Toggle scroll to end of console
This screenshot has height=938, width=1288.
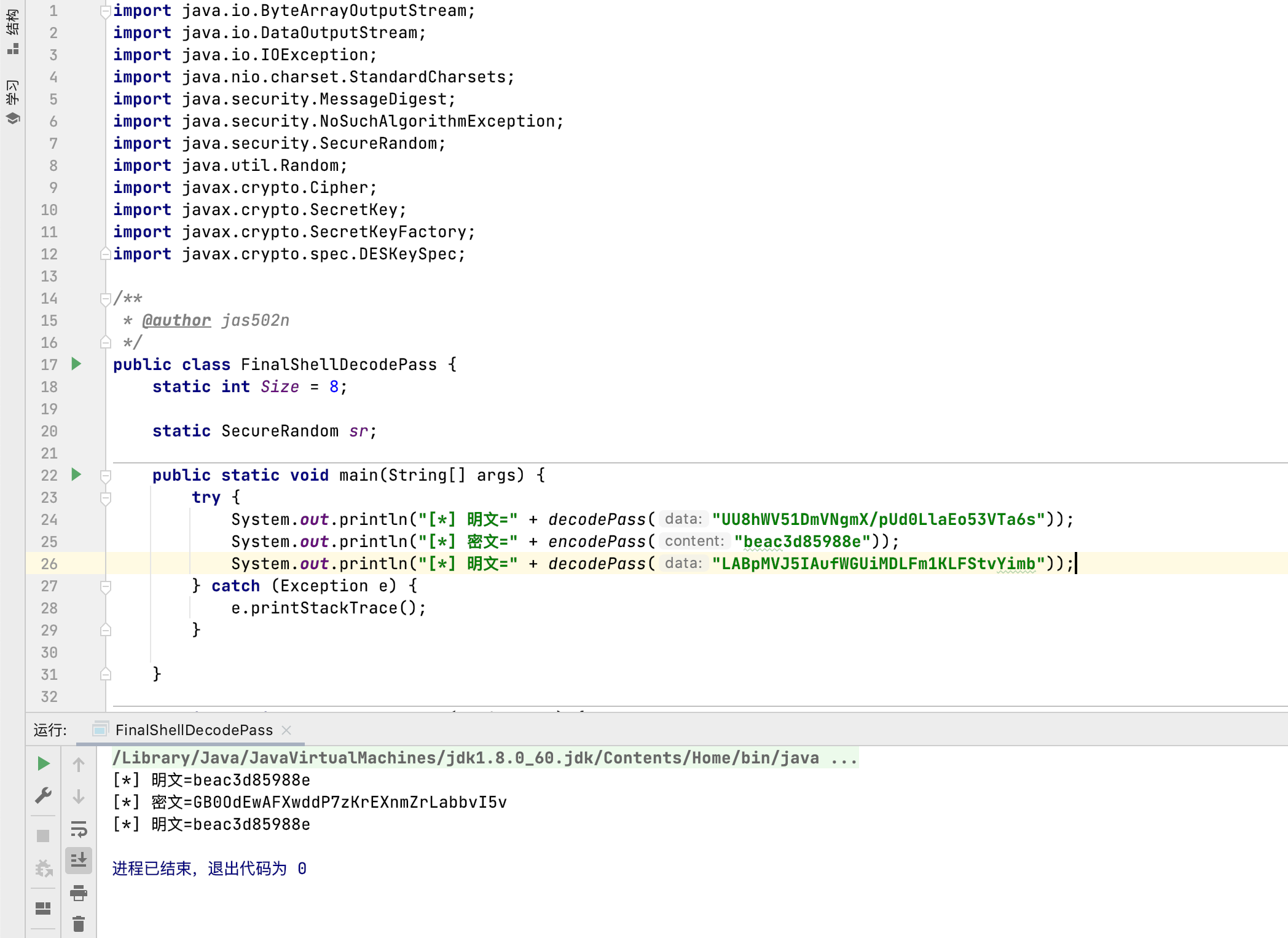(x=79, y=860)
